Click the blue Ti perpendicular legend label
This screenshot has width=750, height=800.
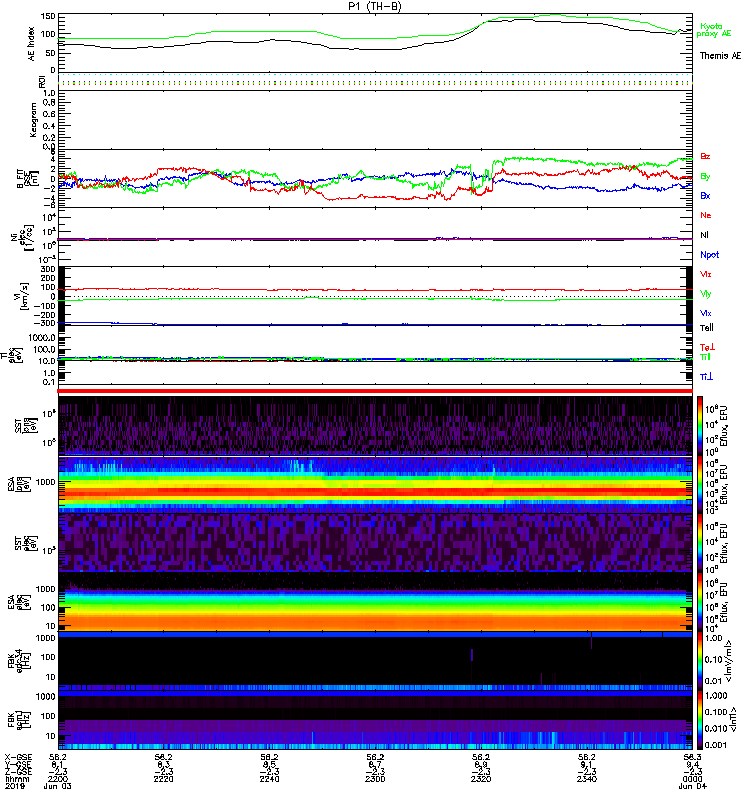pos(706,377)
